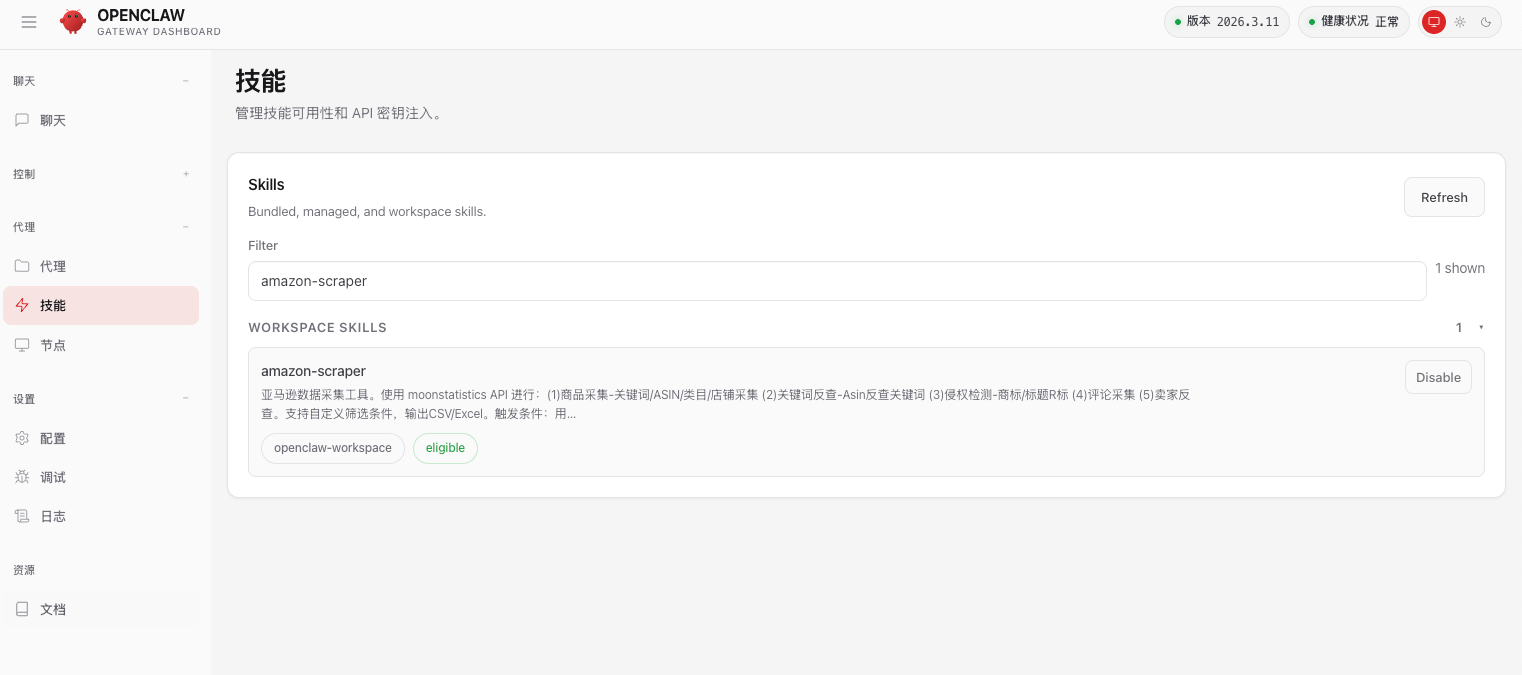Click the skills Filter text field
This screenshot has height=675, width=1522.
pos(836,281)
